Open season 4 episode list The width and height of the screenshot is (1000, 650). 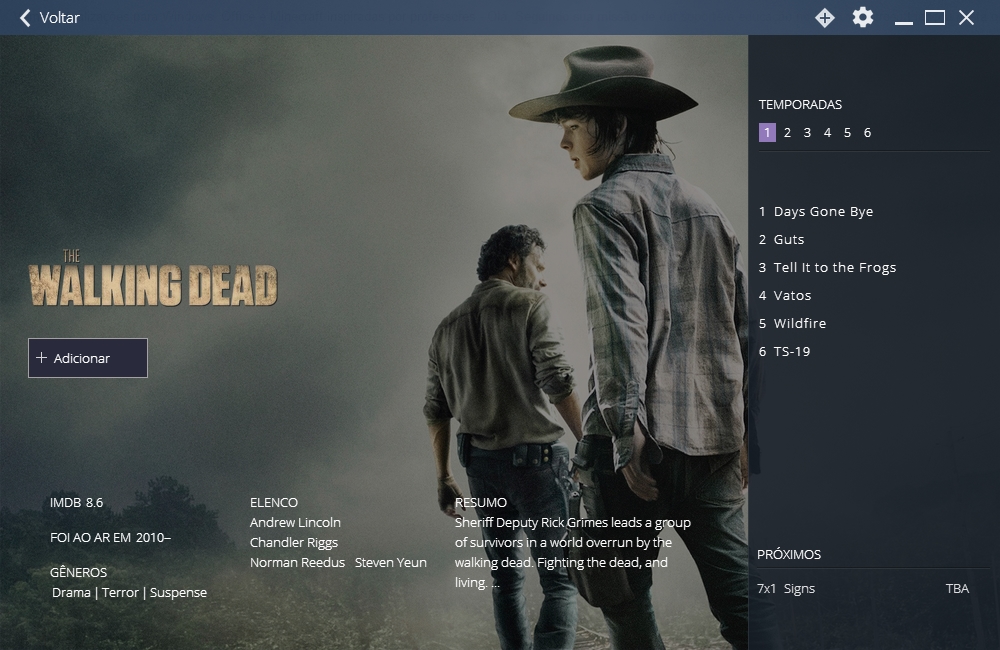[x=827, y=133]
